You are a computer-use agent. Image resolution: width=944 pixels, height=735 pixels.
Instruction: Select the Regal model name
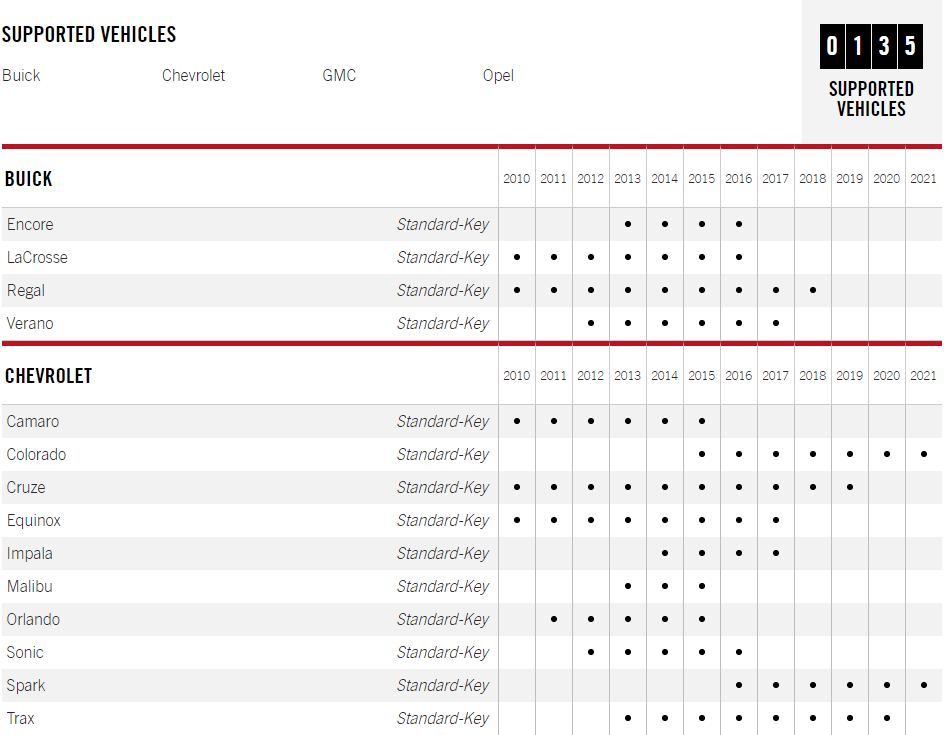click(x=26, y=291)
